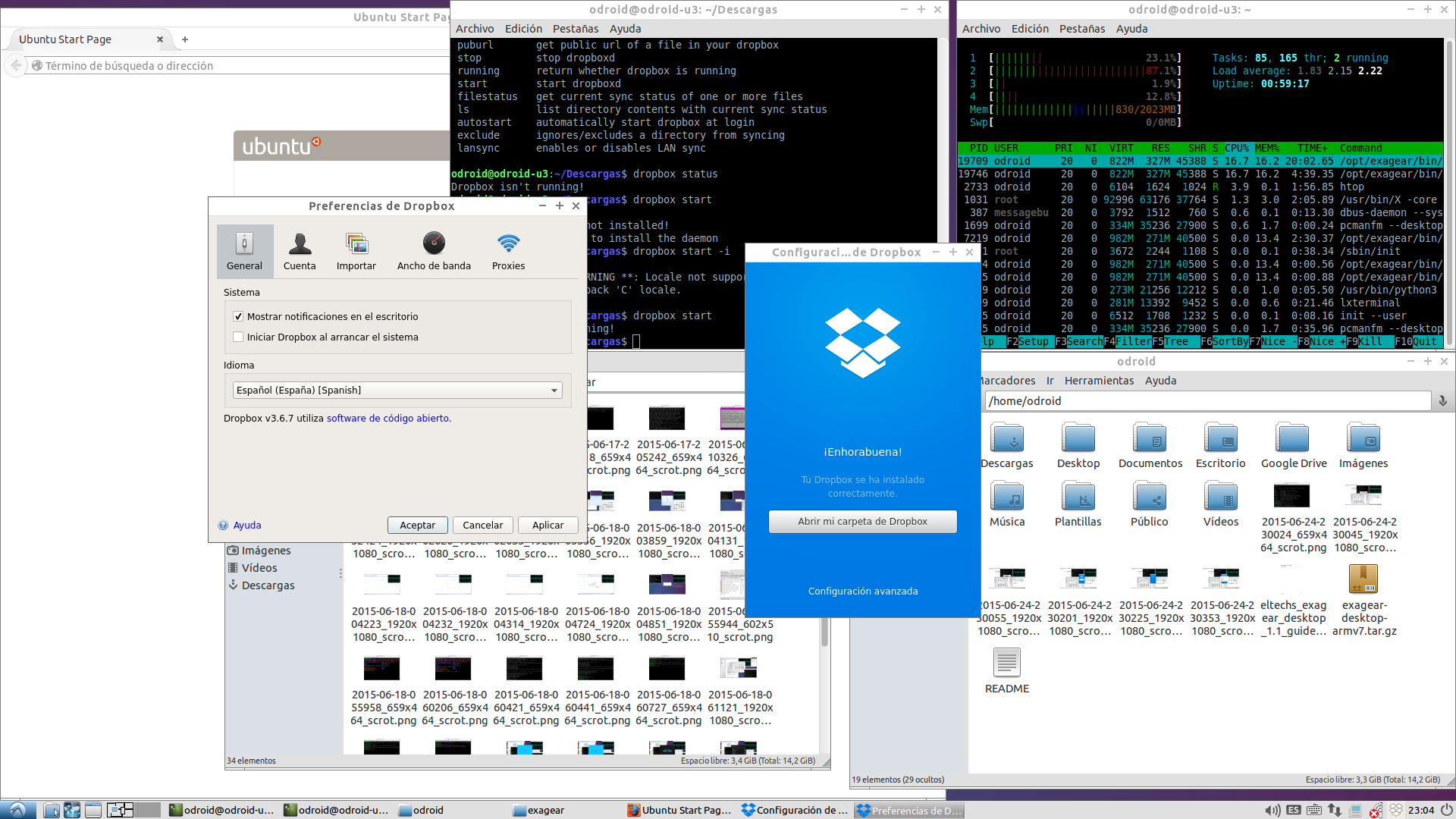Select the Ubuntu Start Page browser tab
The image size is (1456, 819).
click(x=91, y=39)
